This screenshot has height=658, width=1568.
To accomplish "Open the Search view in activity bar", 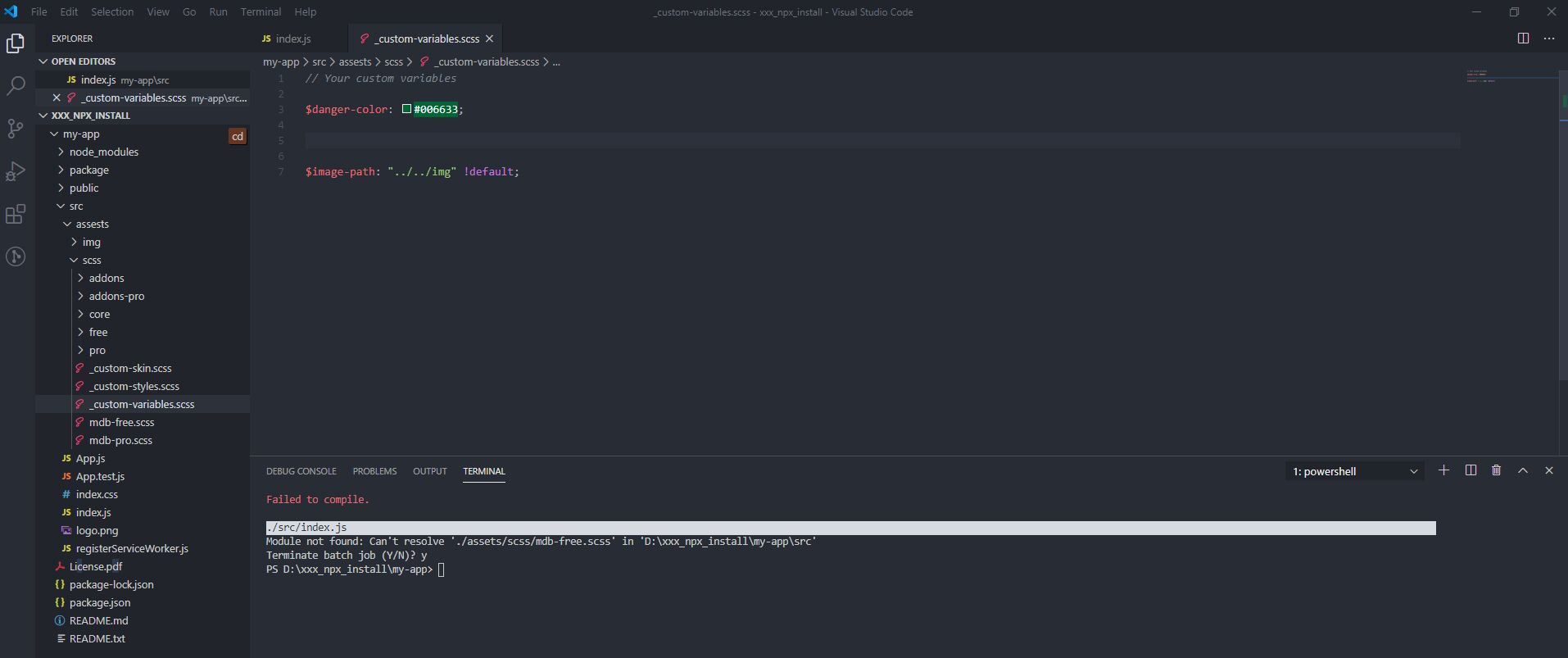I will [x=16, y=85].
